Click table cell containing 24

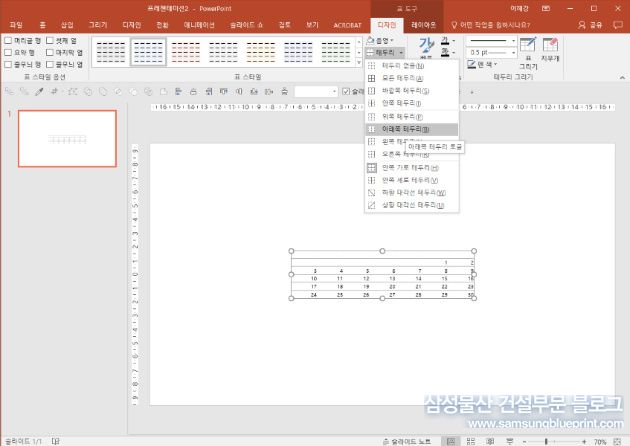[305, 295]
